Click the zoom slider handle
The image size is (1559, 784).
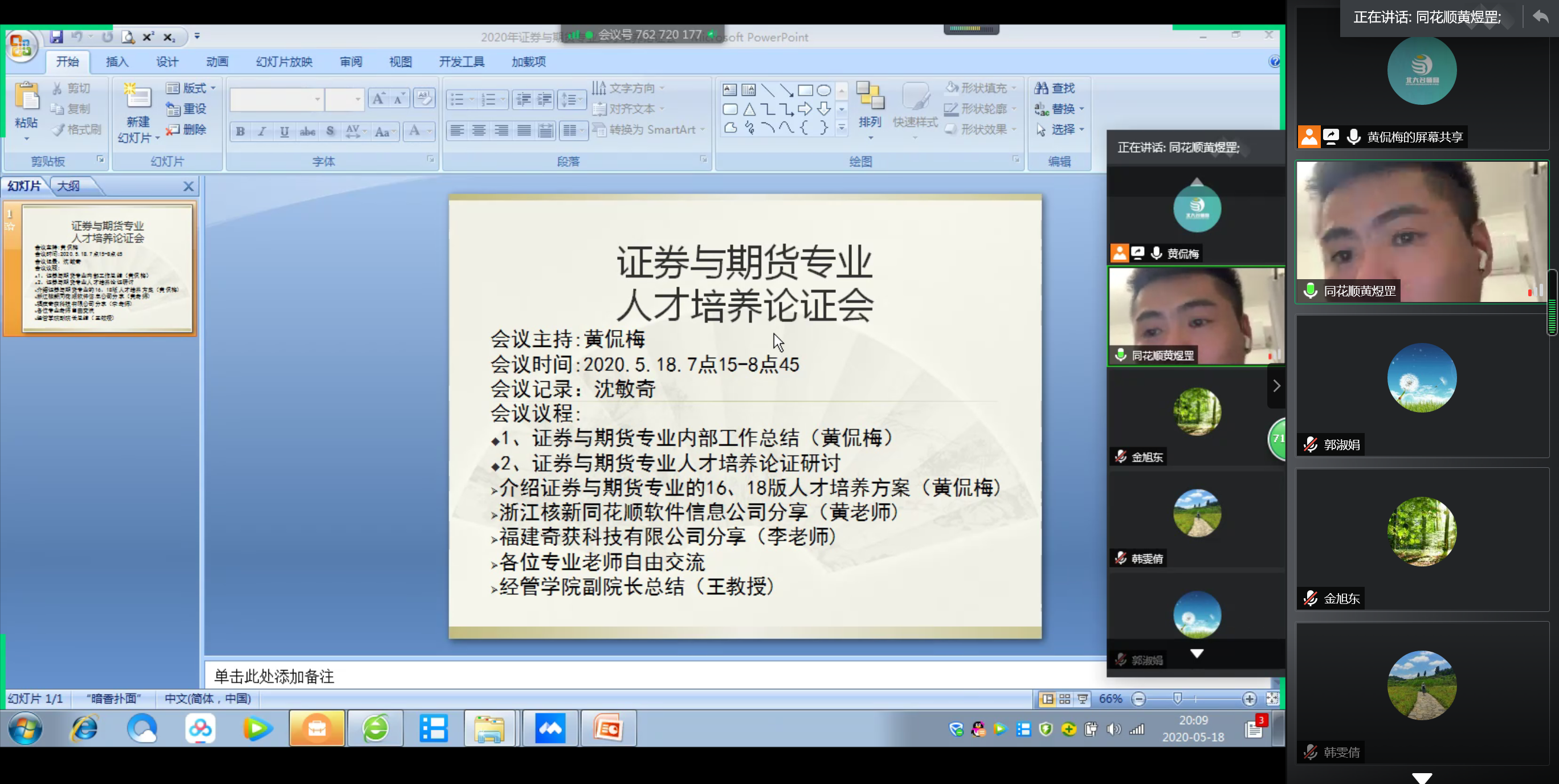coord(1177,699)
